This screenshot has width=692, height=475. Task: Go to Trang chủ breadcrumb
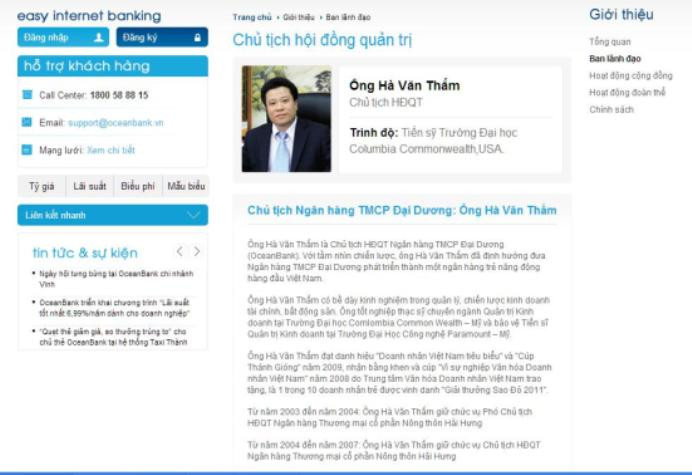(x=252, y=17)
